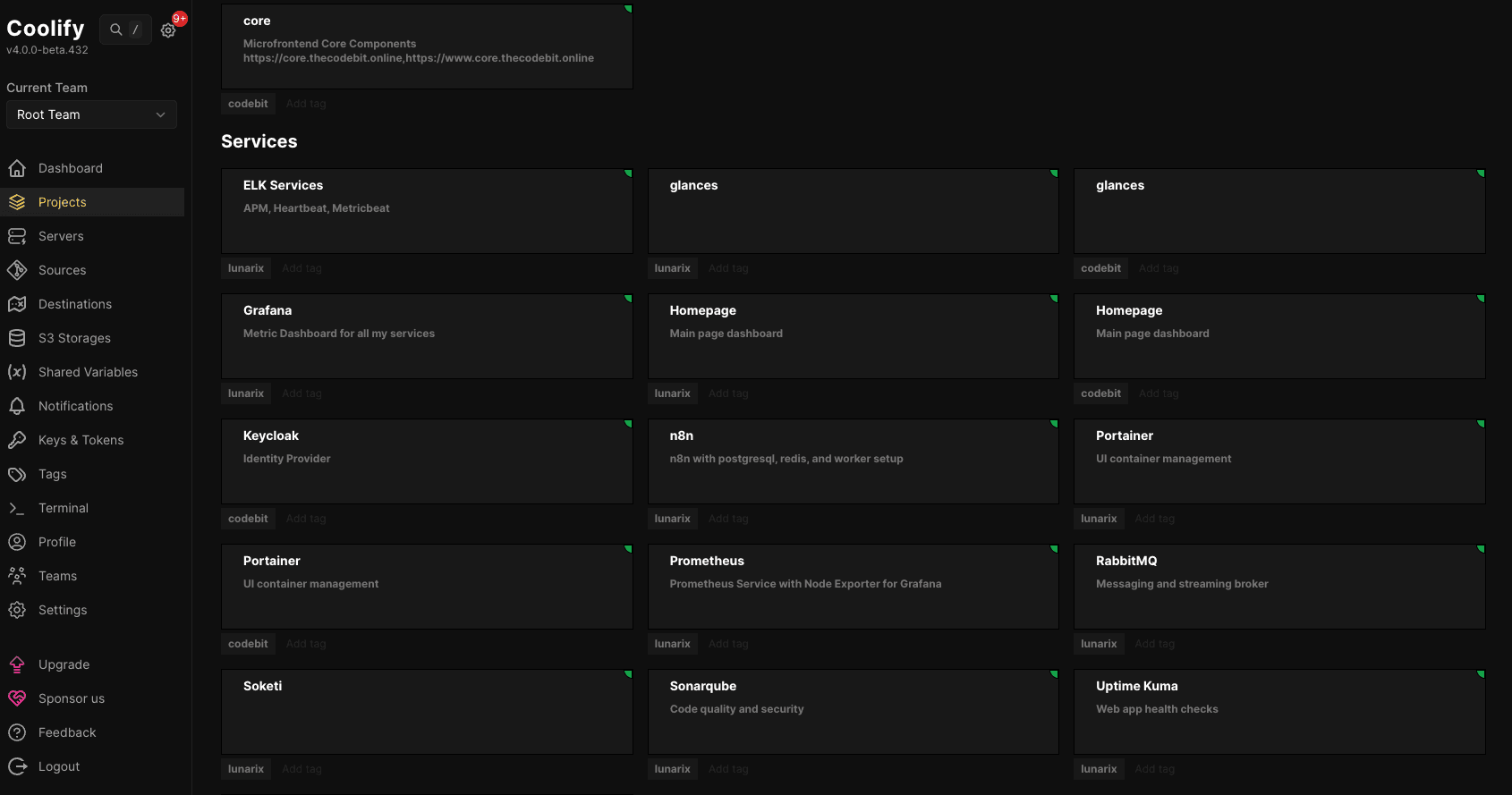
Task: Open the ELK Services card
Action: coord(427,211)
